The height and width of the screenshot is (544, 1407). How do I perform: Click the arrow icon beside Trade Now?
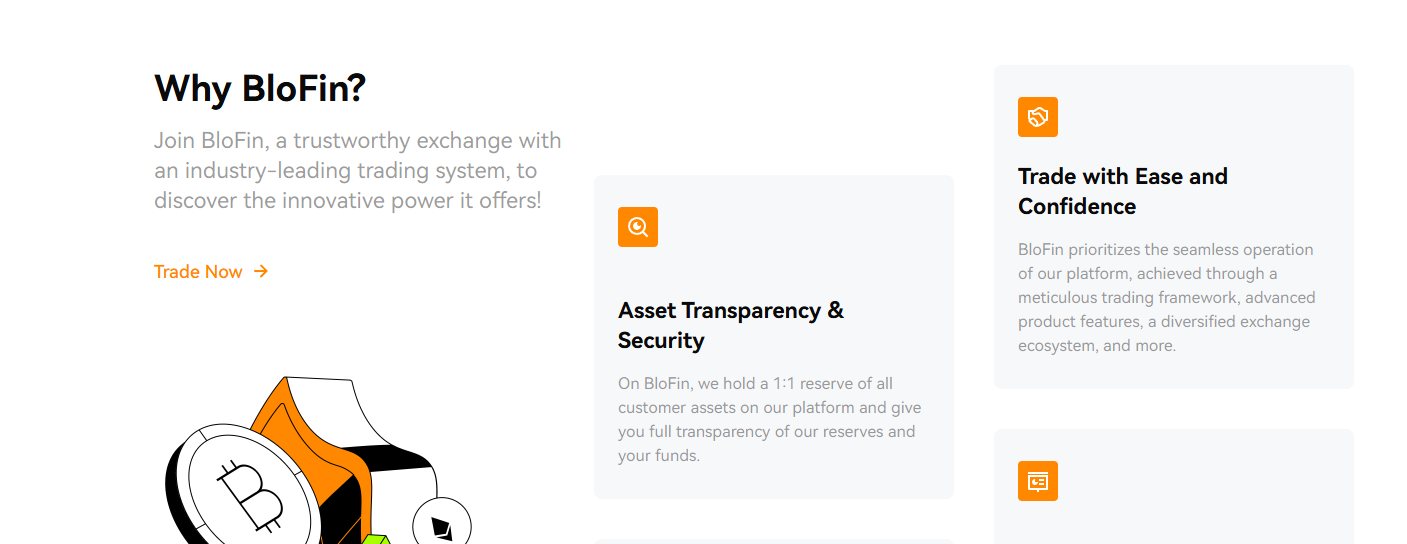tap(261, 271)
